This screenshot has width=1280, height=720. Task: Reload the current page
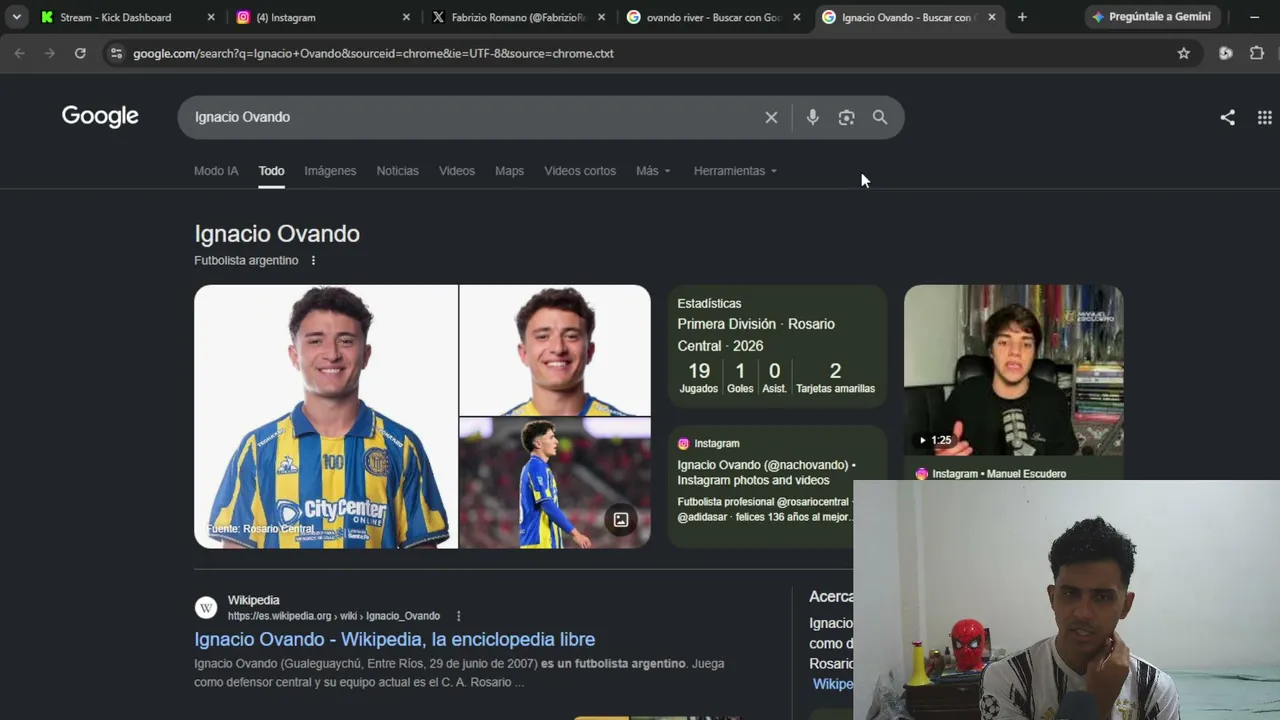coord(80,53)
